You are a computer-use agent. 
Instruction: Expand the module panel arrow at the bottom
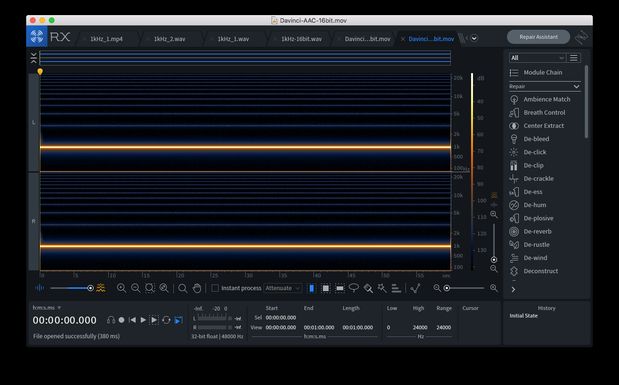tap(513, 289)
